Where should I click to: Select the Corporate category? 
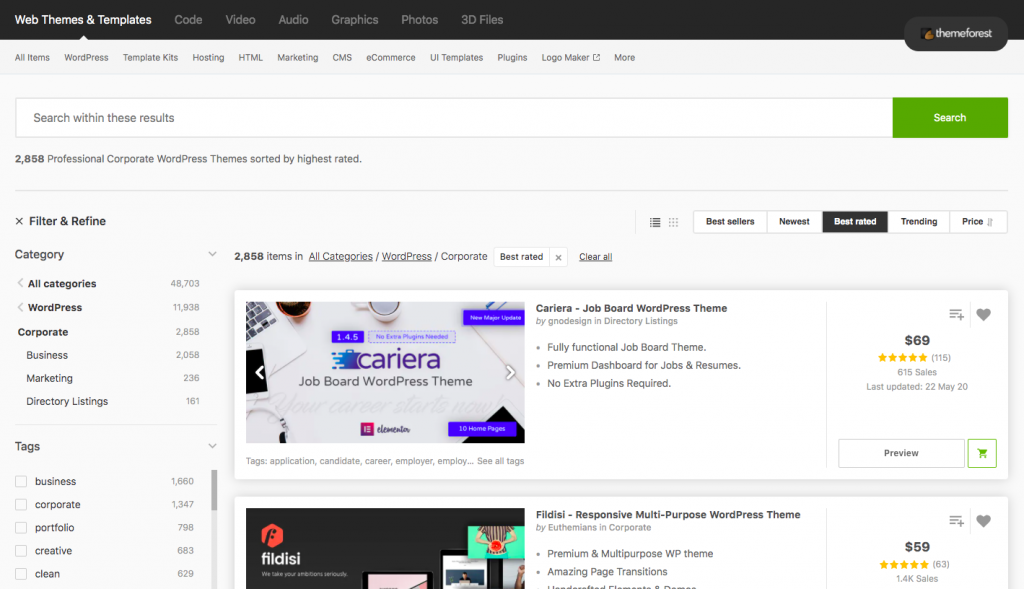(x=43, y=332)
